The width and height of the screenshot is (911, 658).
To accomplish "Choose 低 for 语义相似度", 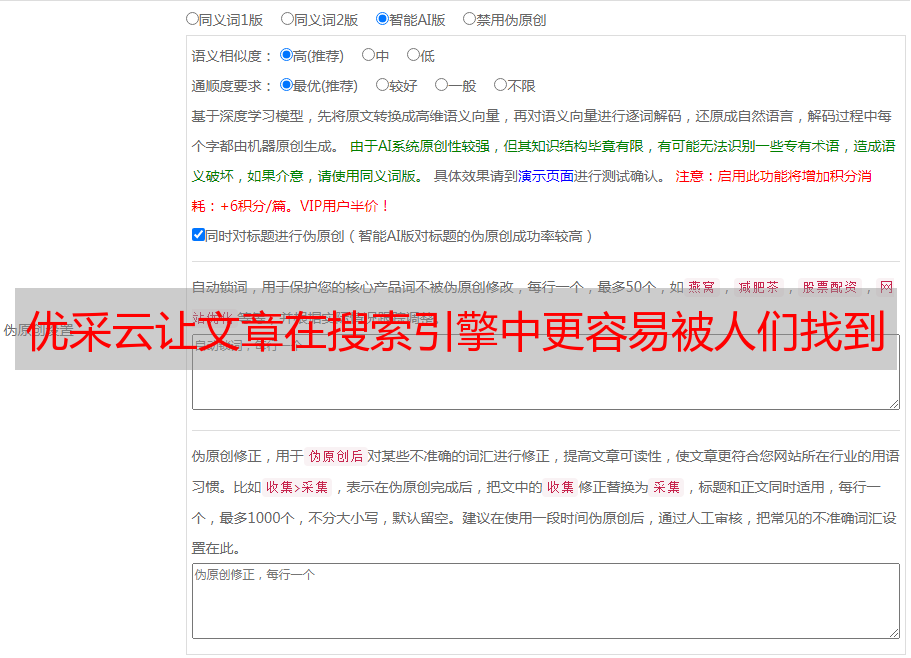I will pos(413,55).
